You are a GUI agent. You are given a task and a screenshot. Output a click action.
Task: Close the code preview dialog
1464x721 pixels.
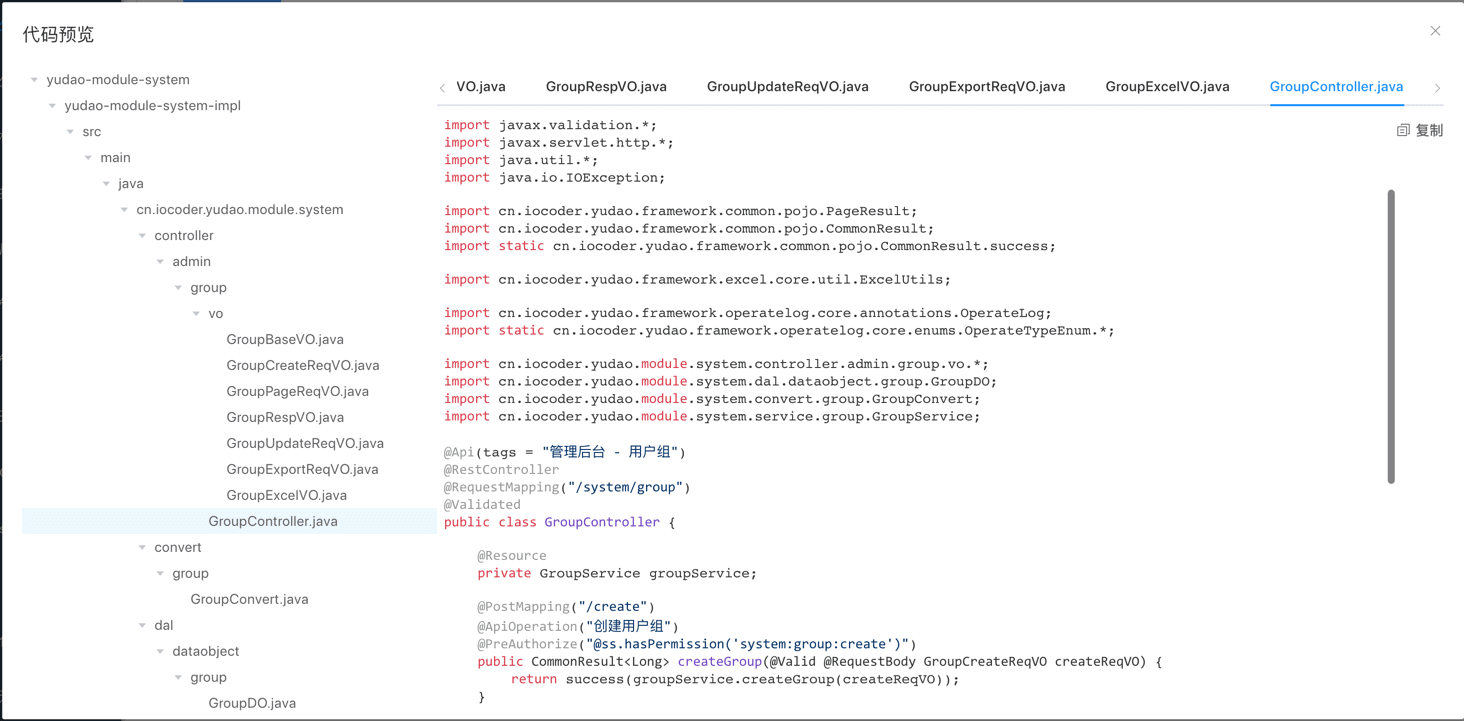pos(1435,31)
